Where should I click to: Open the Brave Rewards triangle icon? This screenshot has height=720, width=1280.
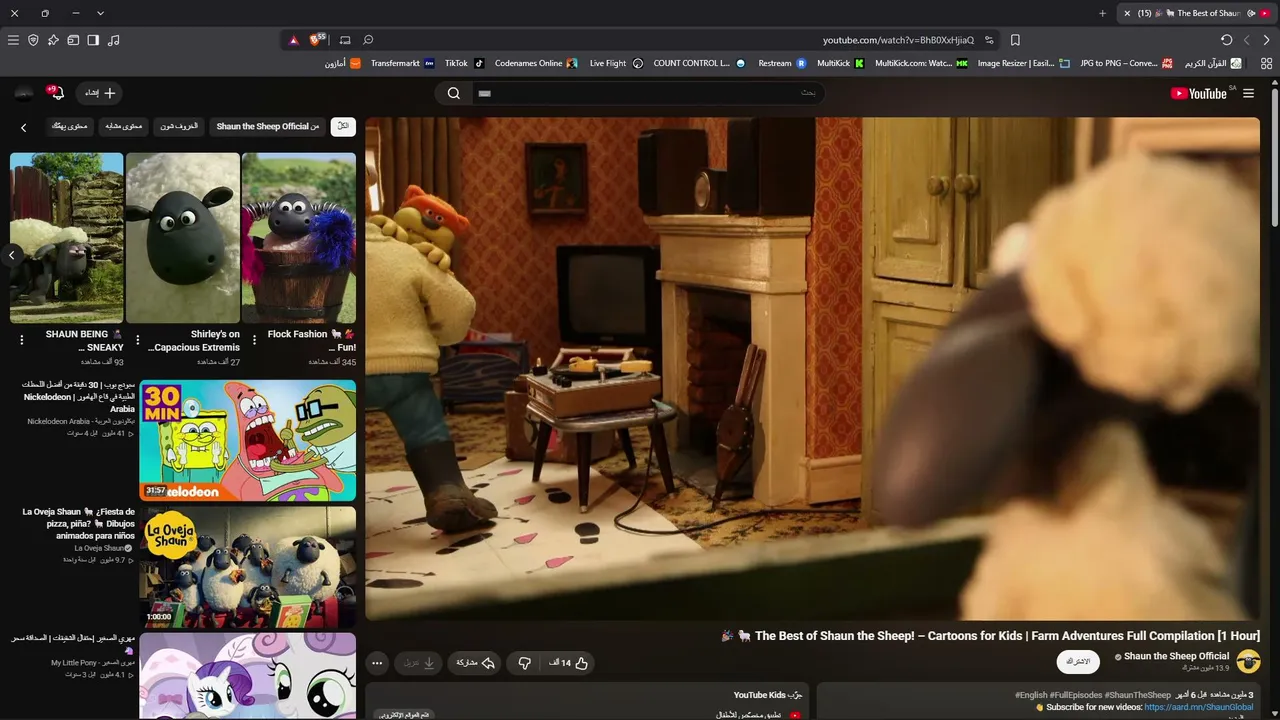pyautogui.click(x=293, y=40)
